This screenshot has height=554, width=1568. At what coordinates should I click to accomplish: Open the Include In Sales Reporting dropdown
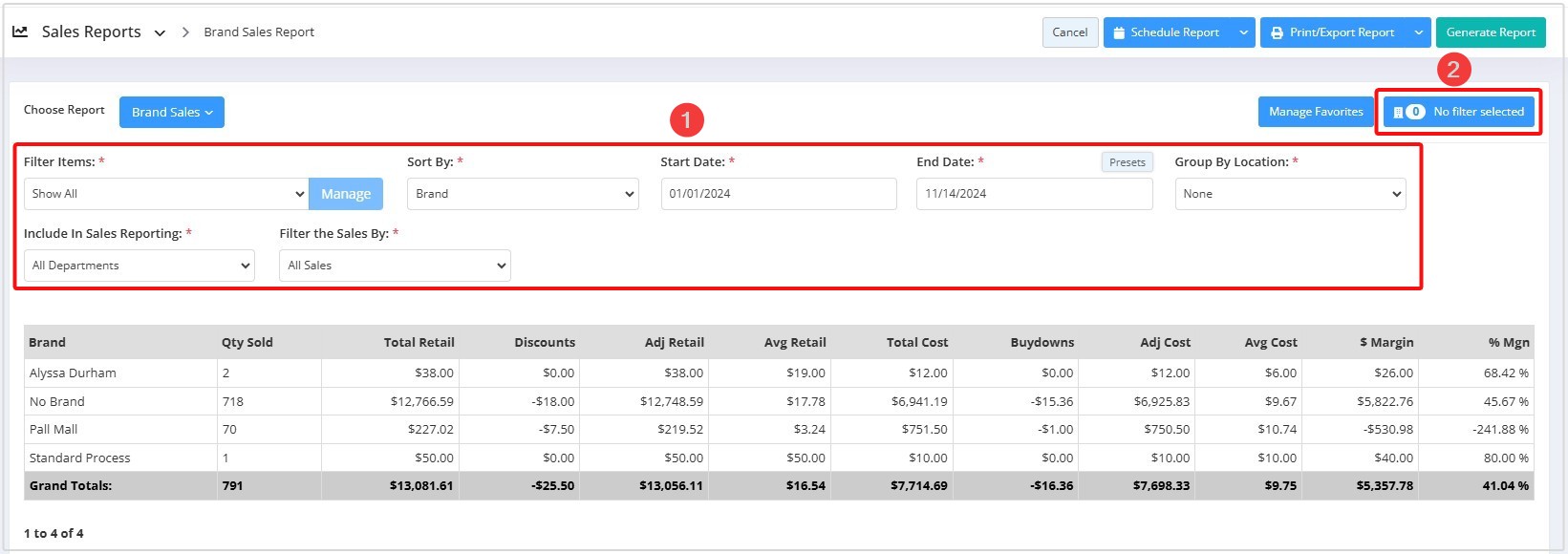[x=140, y=266]
